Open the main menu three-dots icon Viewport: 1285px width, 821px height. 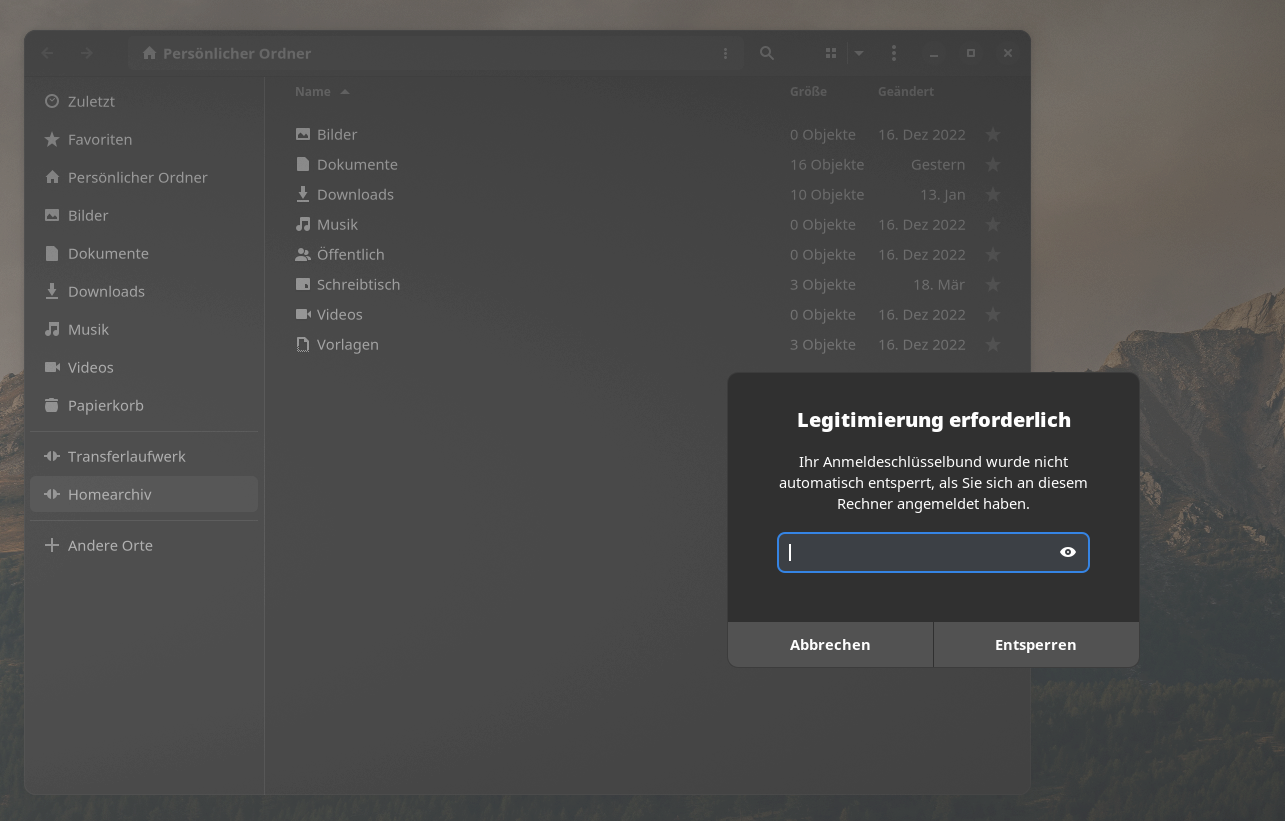tap(894, 53)
